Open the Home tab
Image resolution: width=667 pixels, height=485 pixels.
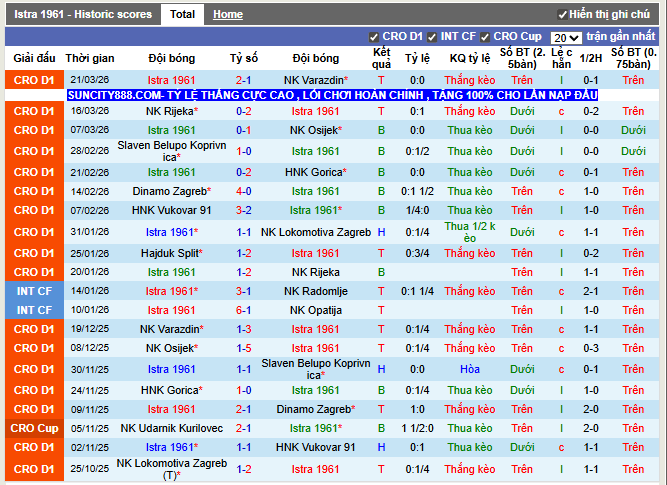click(x=227, y=15)
